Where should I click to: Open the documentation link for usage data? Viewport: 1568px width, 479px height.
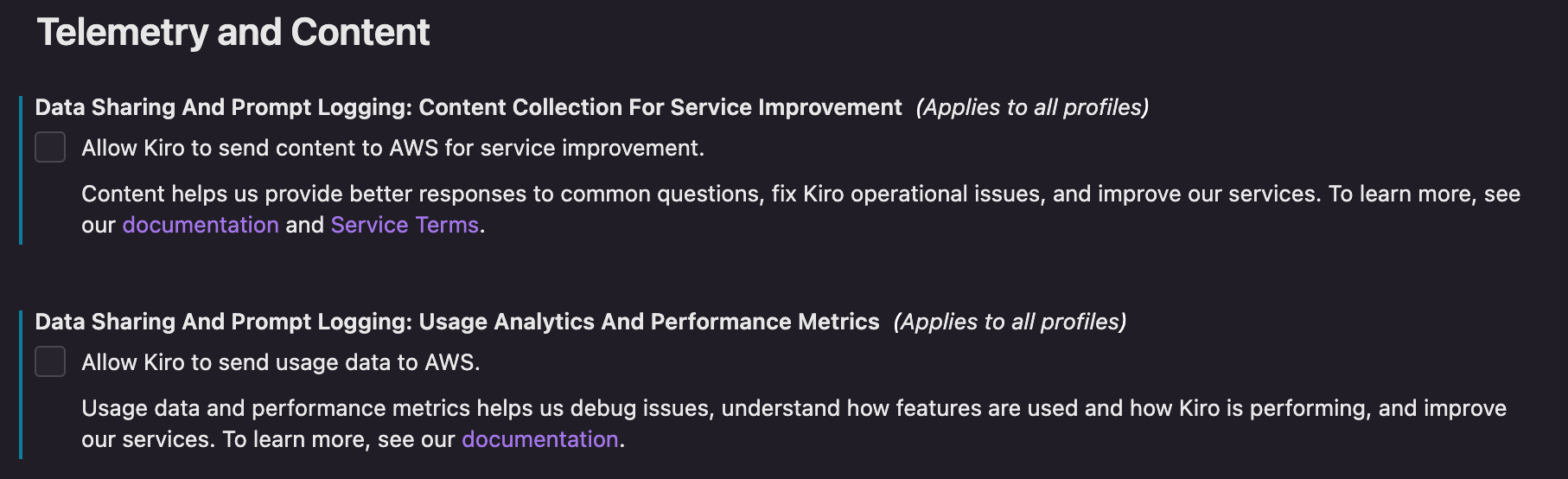tap(540, 439)
